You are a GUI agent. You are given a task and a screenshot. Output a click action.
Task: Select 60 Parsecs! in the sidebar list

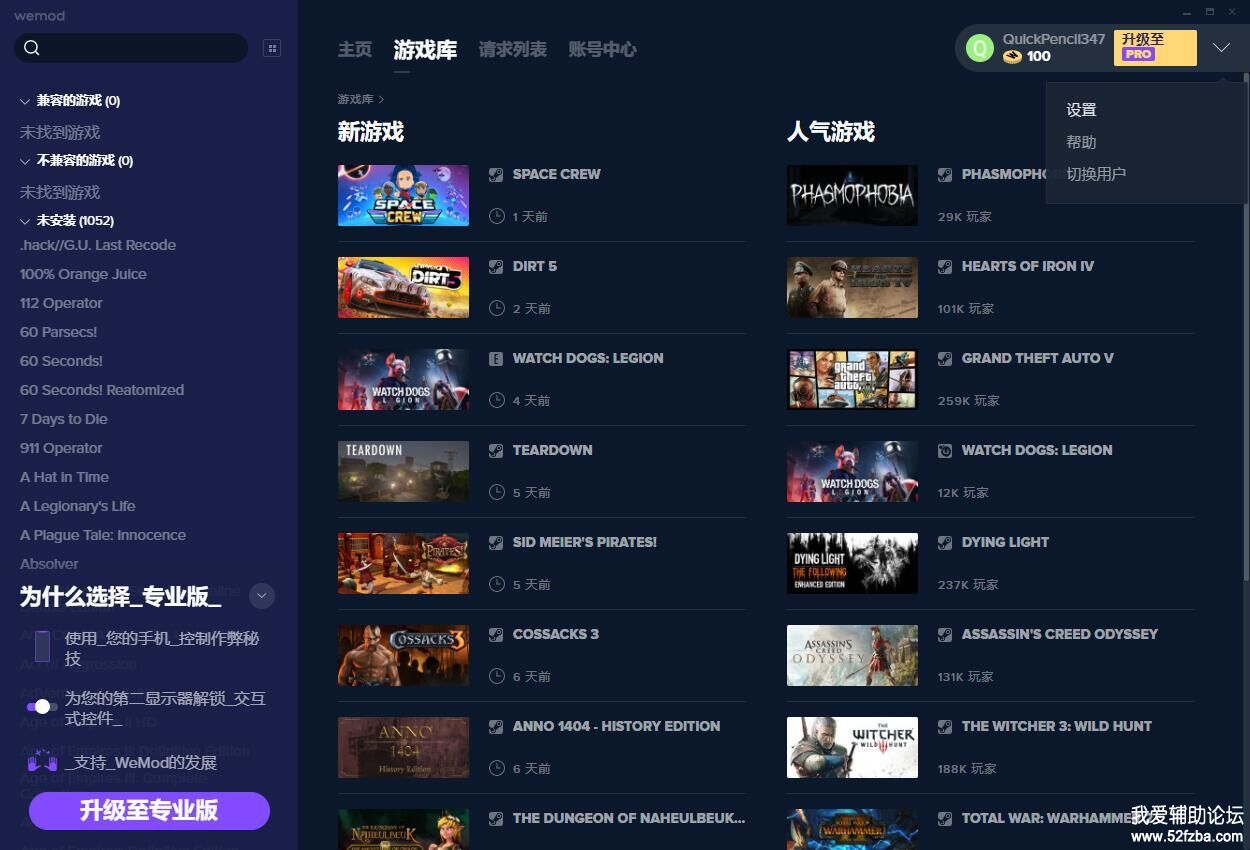(59, 332)
